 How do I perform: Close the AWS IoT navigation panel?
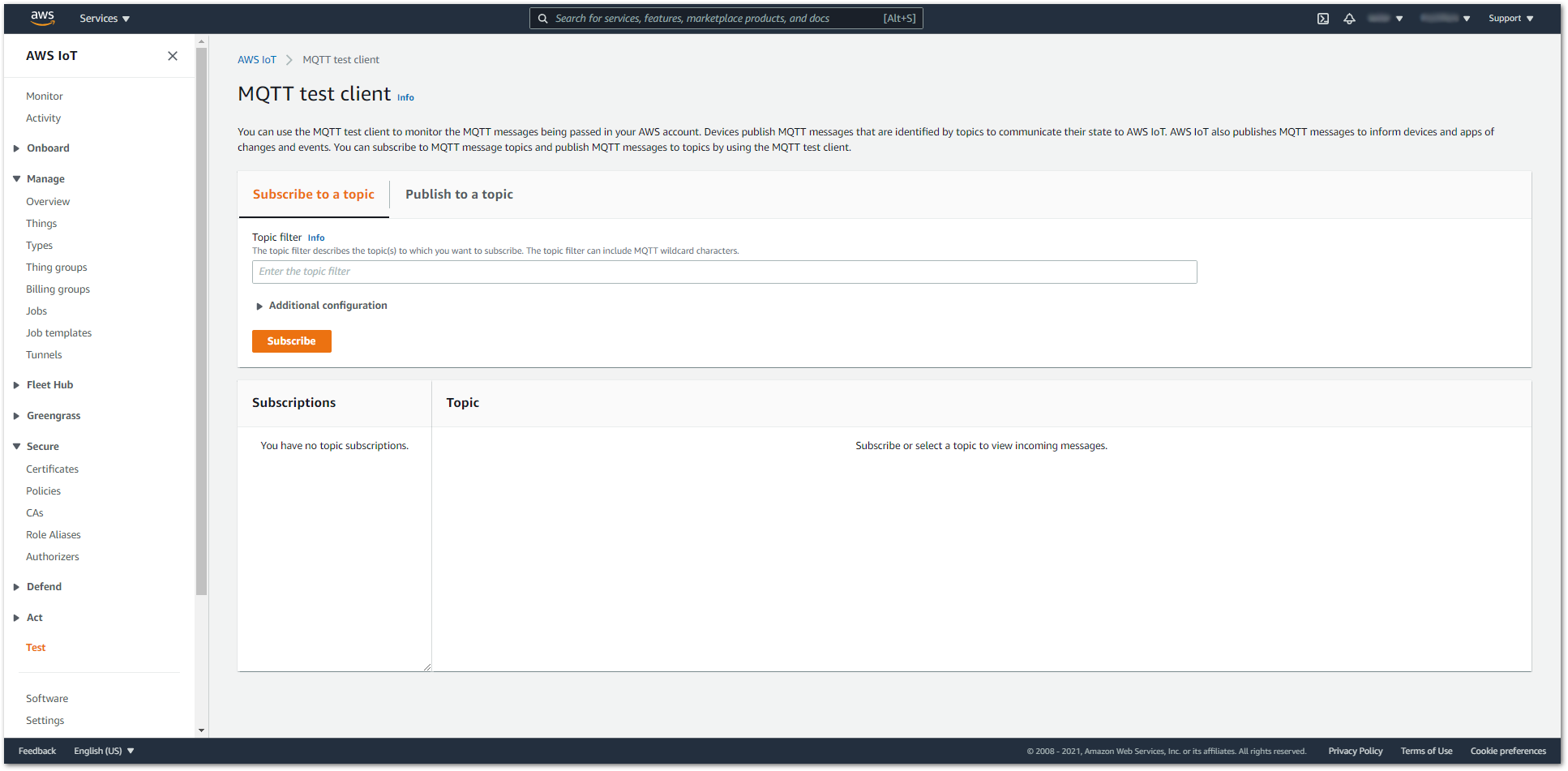tap(173, 56)
